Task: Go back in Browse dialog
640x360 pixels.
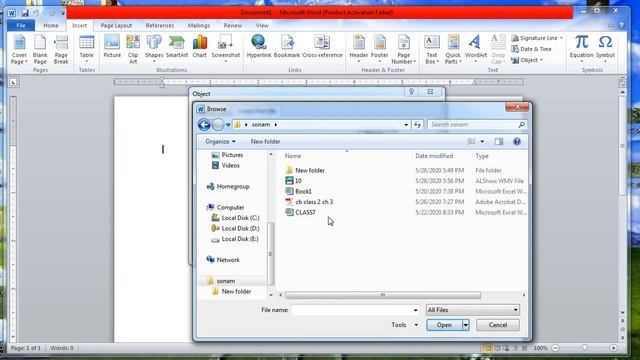Action: click(x=204, y=124)
